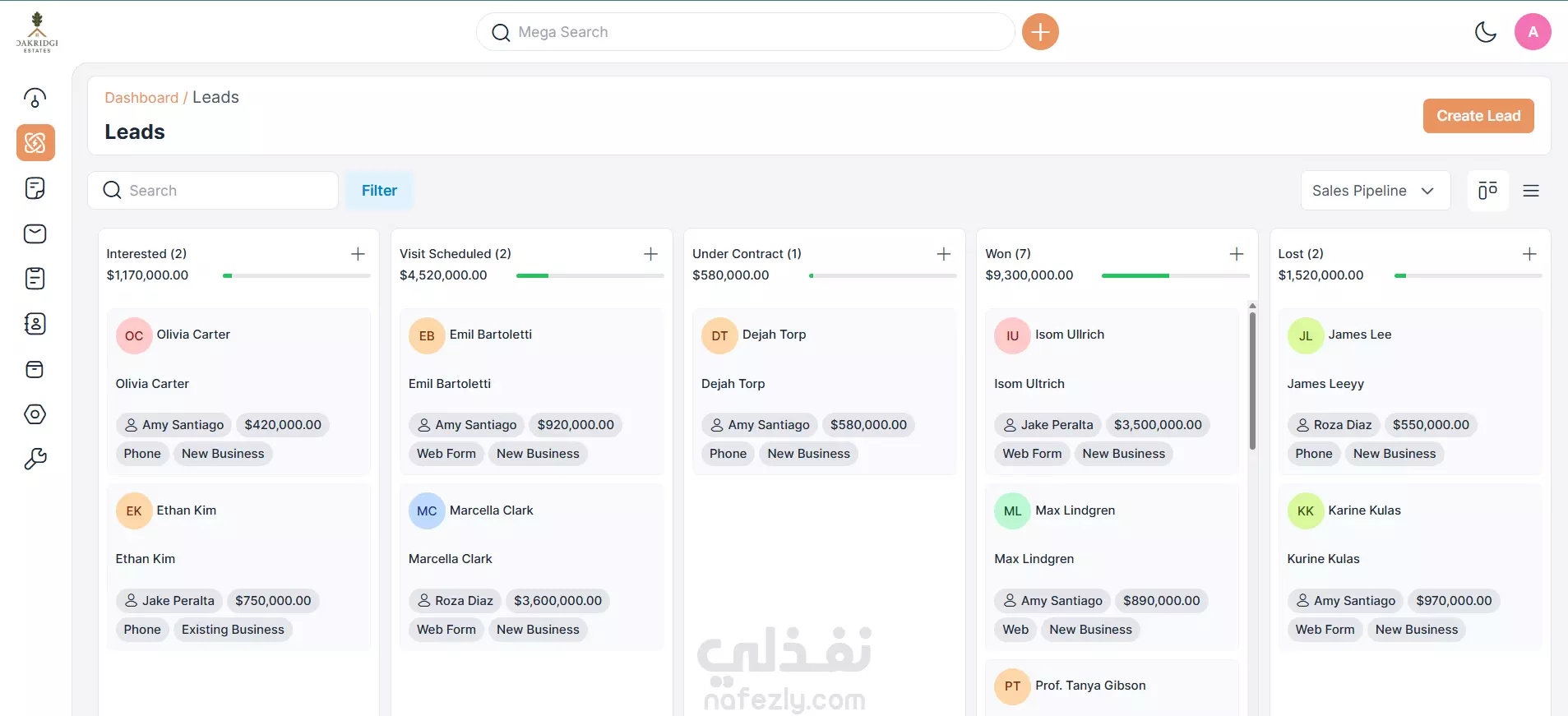Toggle dark mode with the moon icon
The width and height of the screenshot is (1568, 716).
click(1485, 32)
